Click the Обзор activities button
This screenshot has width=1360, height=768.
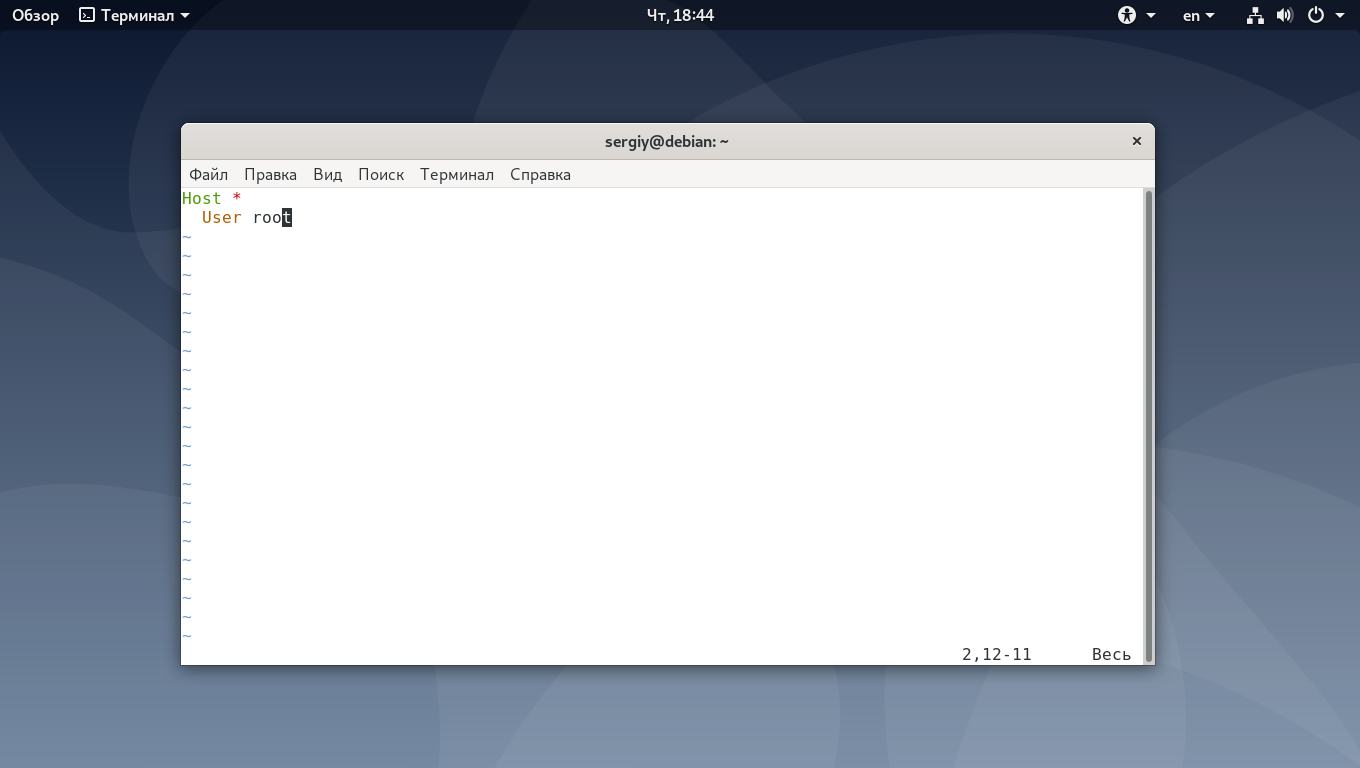pyautogui.click(x=36, y=15)
